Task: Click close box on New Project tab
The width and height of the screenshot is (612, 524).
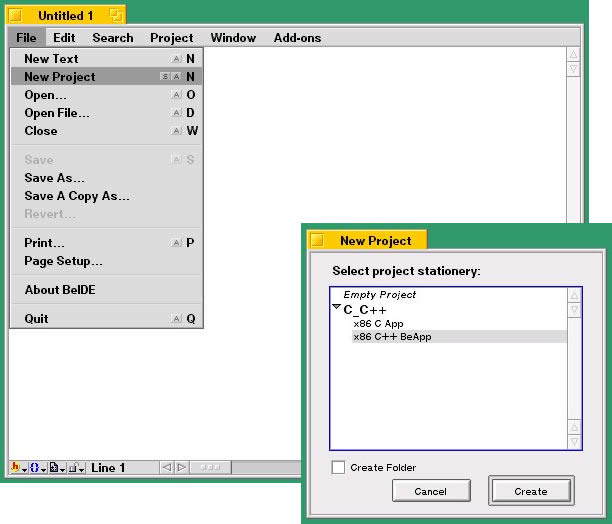Action: click(x=318, y=240)
